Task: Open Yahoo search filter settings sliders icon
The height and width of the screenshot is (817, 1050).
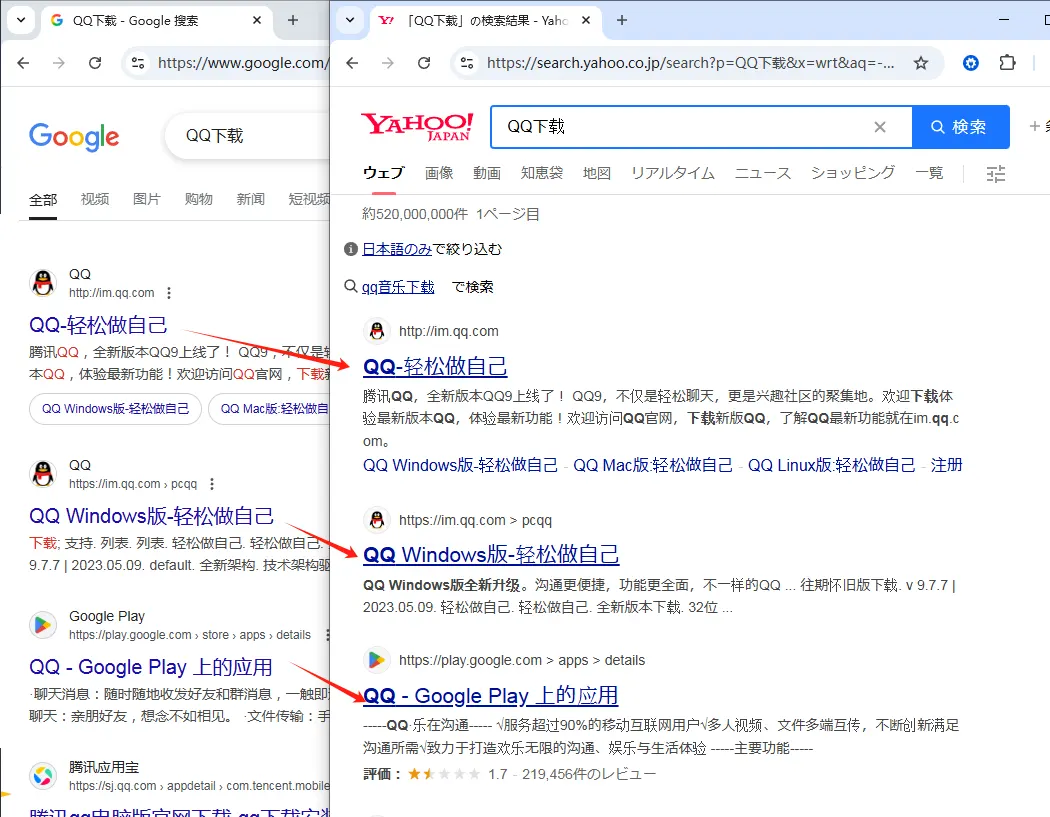Action: pyautogui.click(x=995, y=174)
